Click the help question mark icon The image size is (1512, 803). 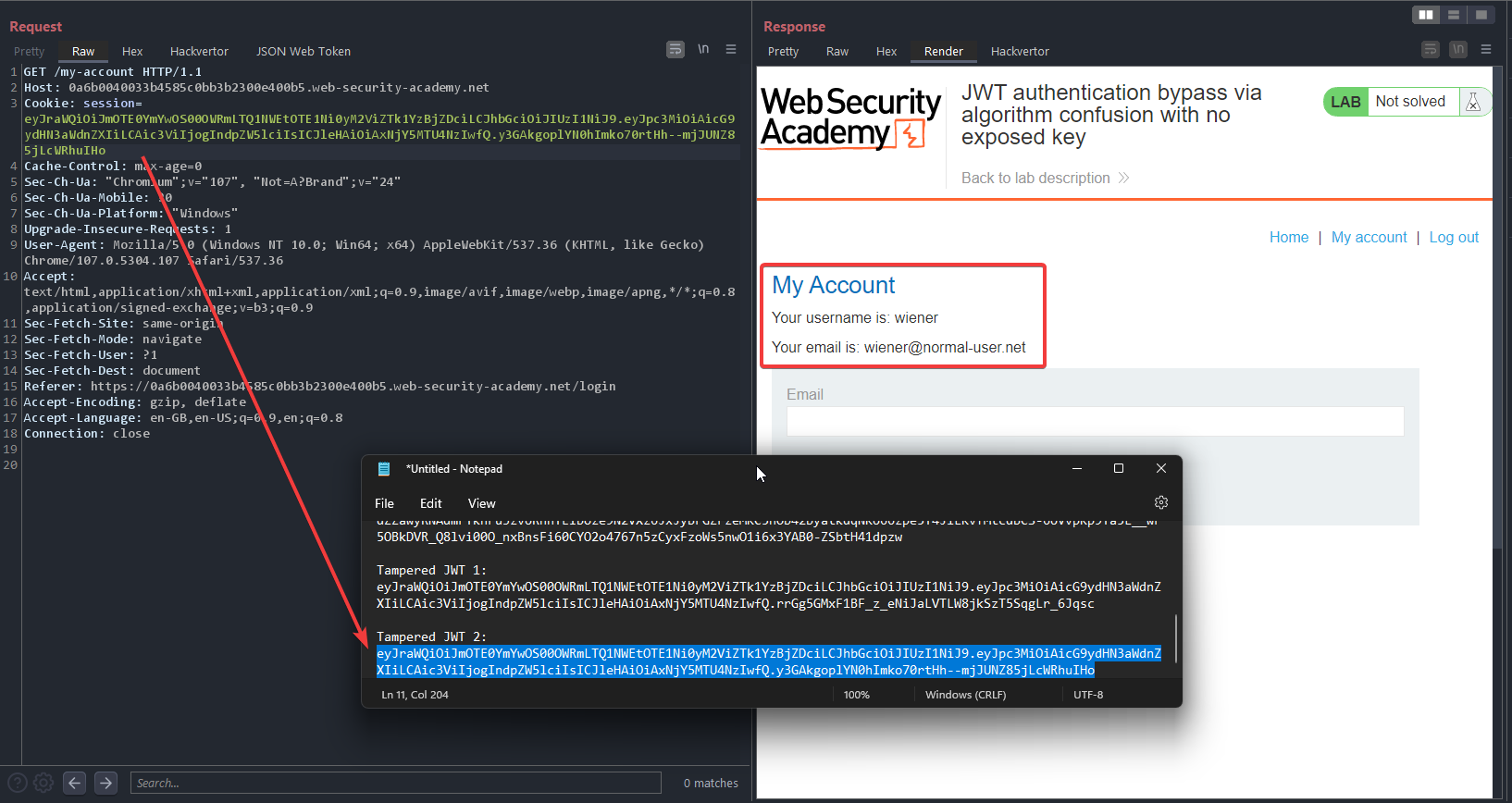(18, 783)
